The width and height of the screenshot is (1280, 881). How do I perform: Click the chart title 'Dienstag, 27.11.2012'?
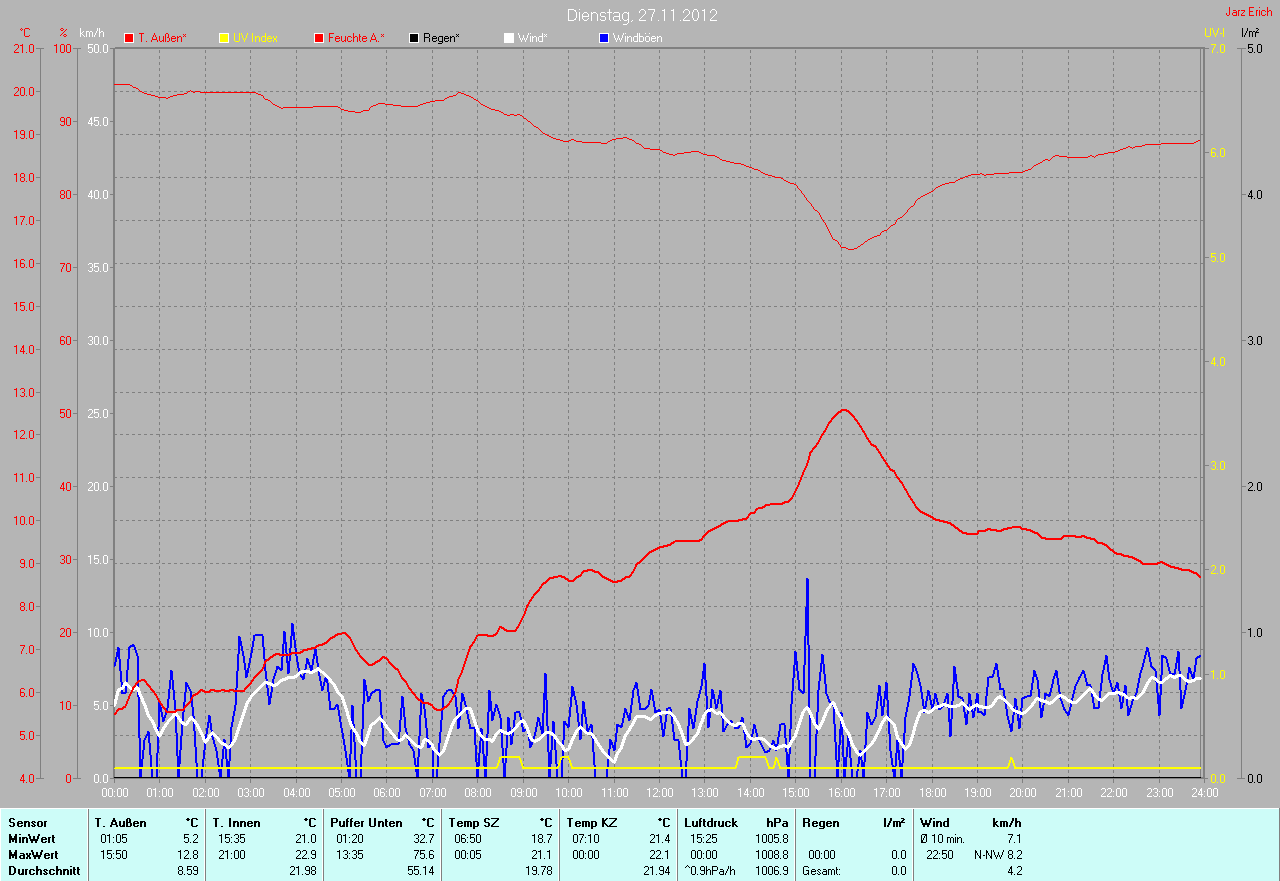[x=642, y=15]
